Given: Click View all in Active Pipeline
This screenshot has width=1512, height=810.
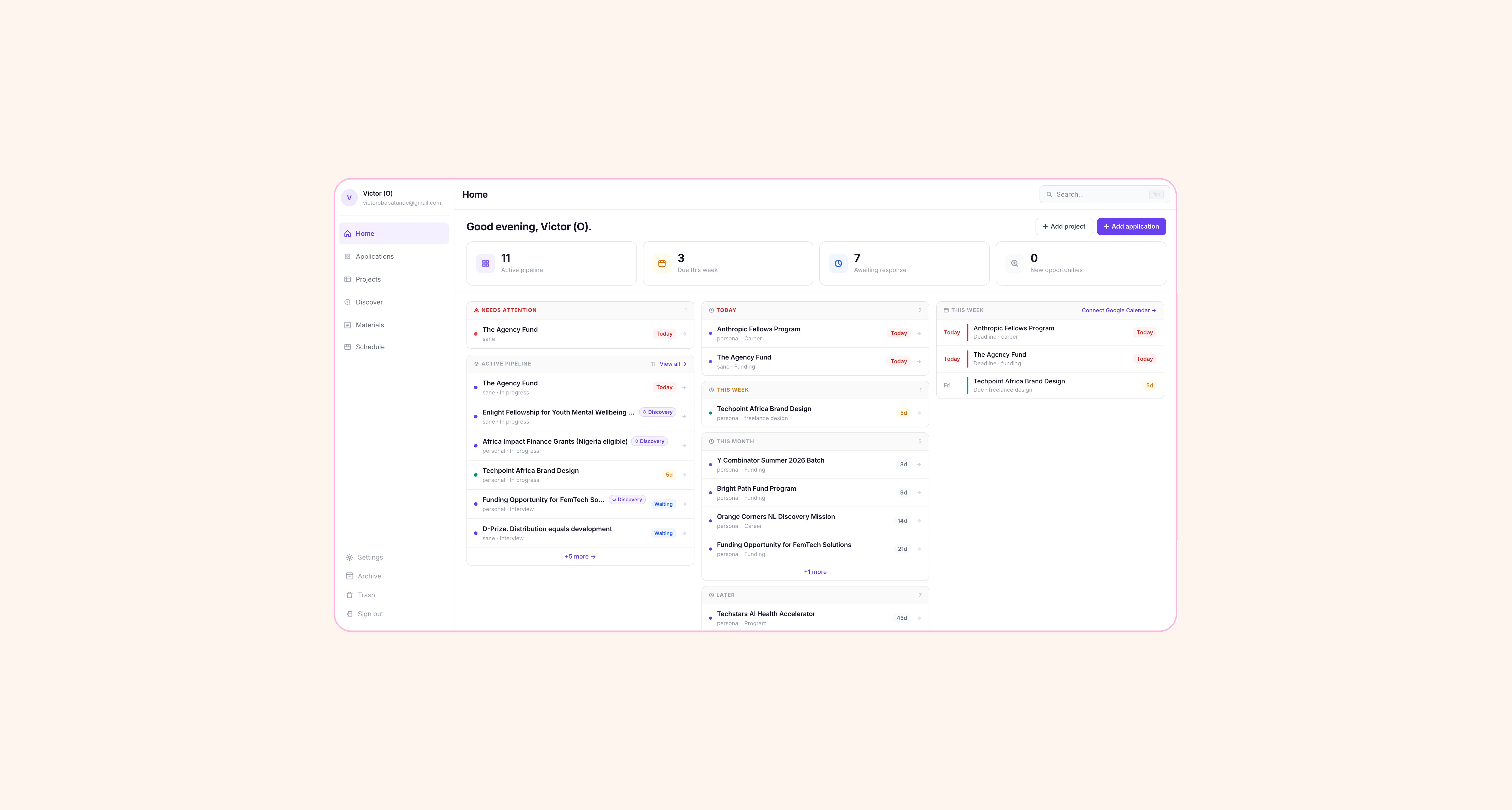Looking at the screenshot, I should click(673, 364).
